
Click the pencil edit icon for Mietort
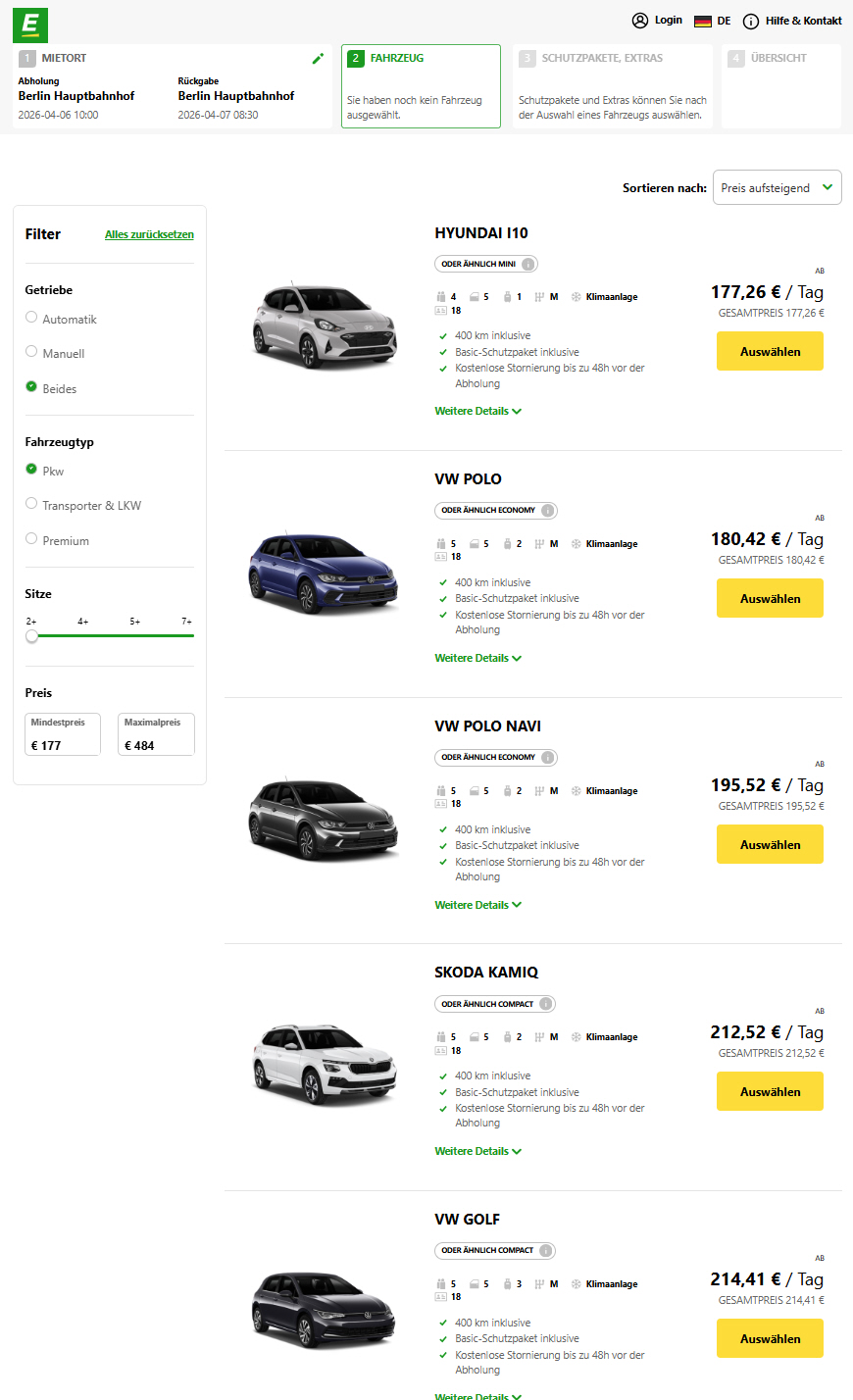tap(318, 59)
